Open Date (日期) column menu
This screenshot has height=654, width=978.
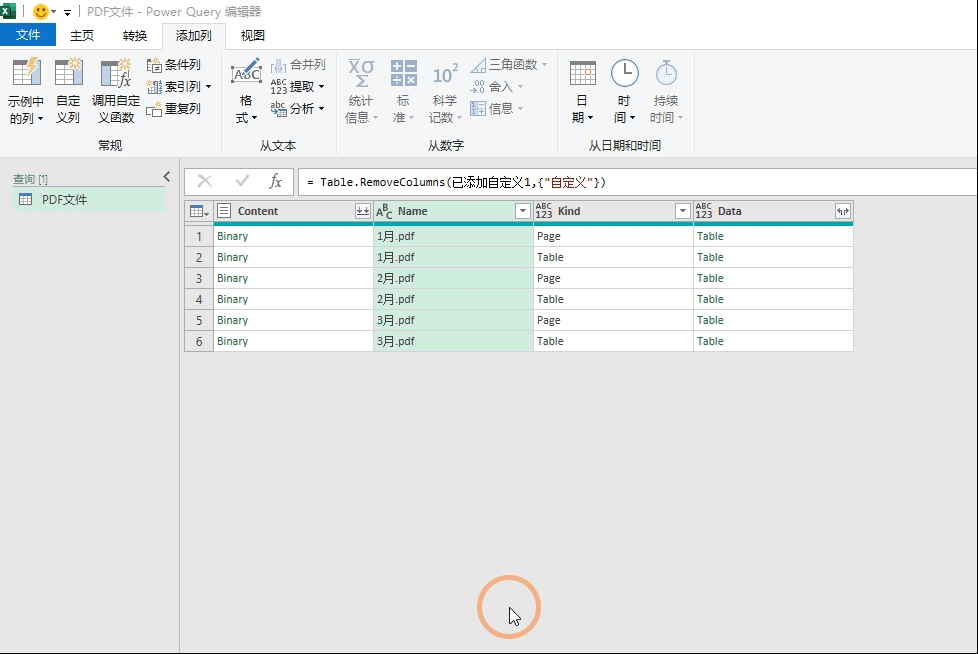pyautogui.click(x=583, y=91)
